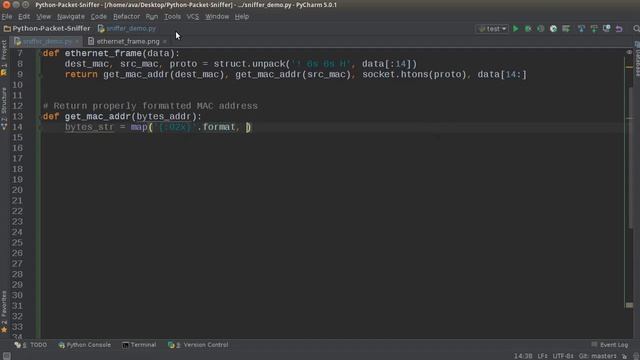
Task: Open the test run configuration dropdown
Action: pyautogui.click(x=493, y=29)
